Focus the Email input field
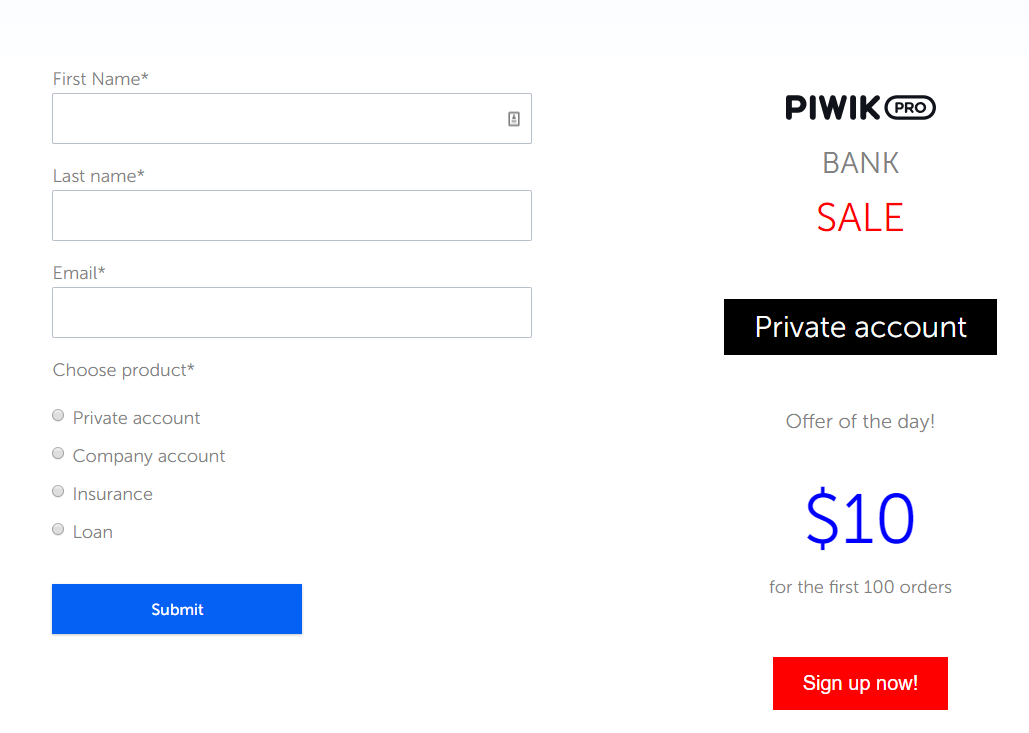 (x=291, y=313)
